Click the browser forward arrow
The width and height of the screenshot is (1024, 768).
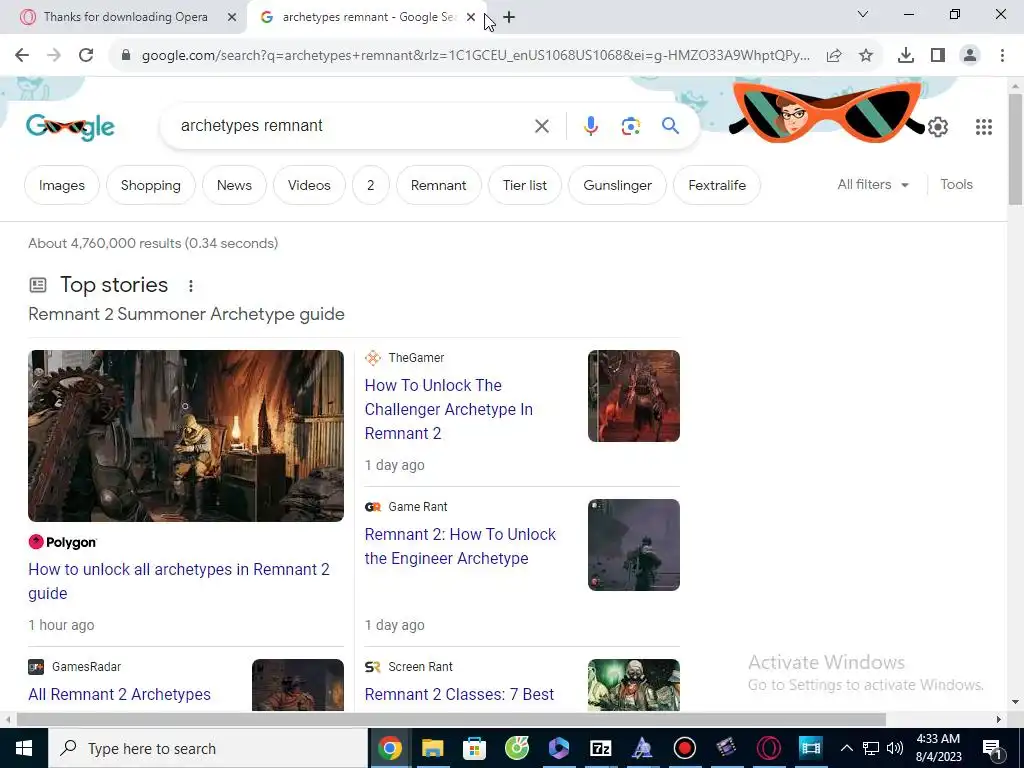coord(54,56)
